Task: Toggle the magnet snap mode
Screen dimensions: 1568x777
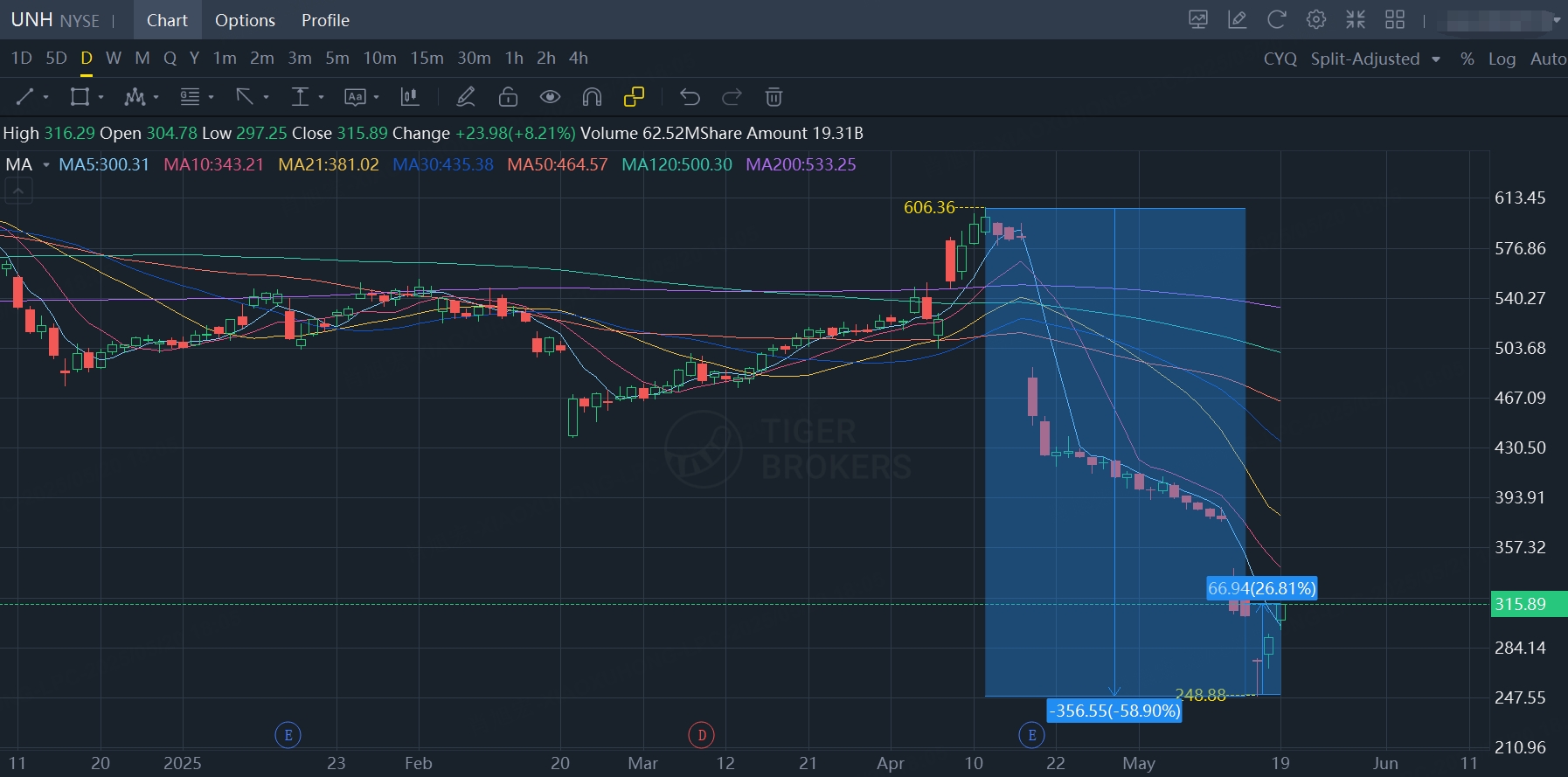Action: pyautogui.click(x=592, y=97)
